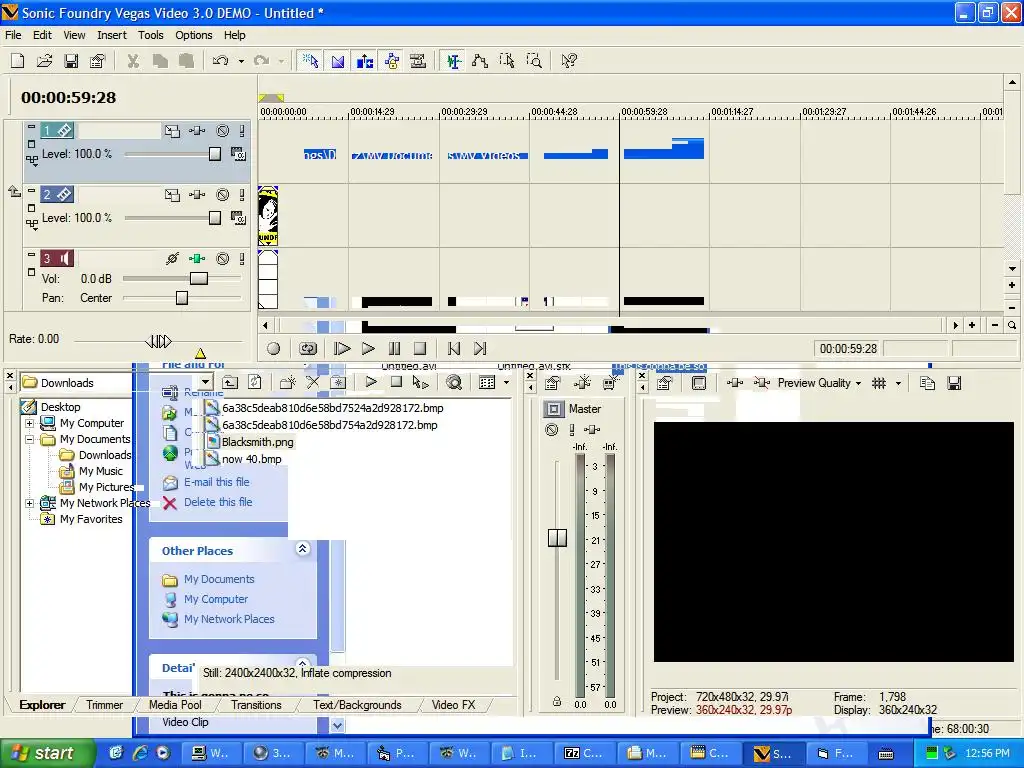Image resolution: width=1024 pixels, height=768 pixels.
Task: Open the Explorer Views dropdown arrow
Action: (x=506, y=383)
